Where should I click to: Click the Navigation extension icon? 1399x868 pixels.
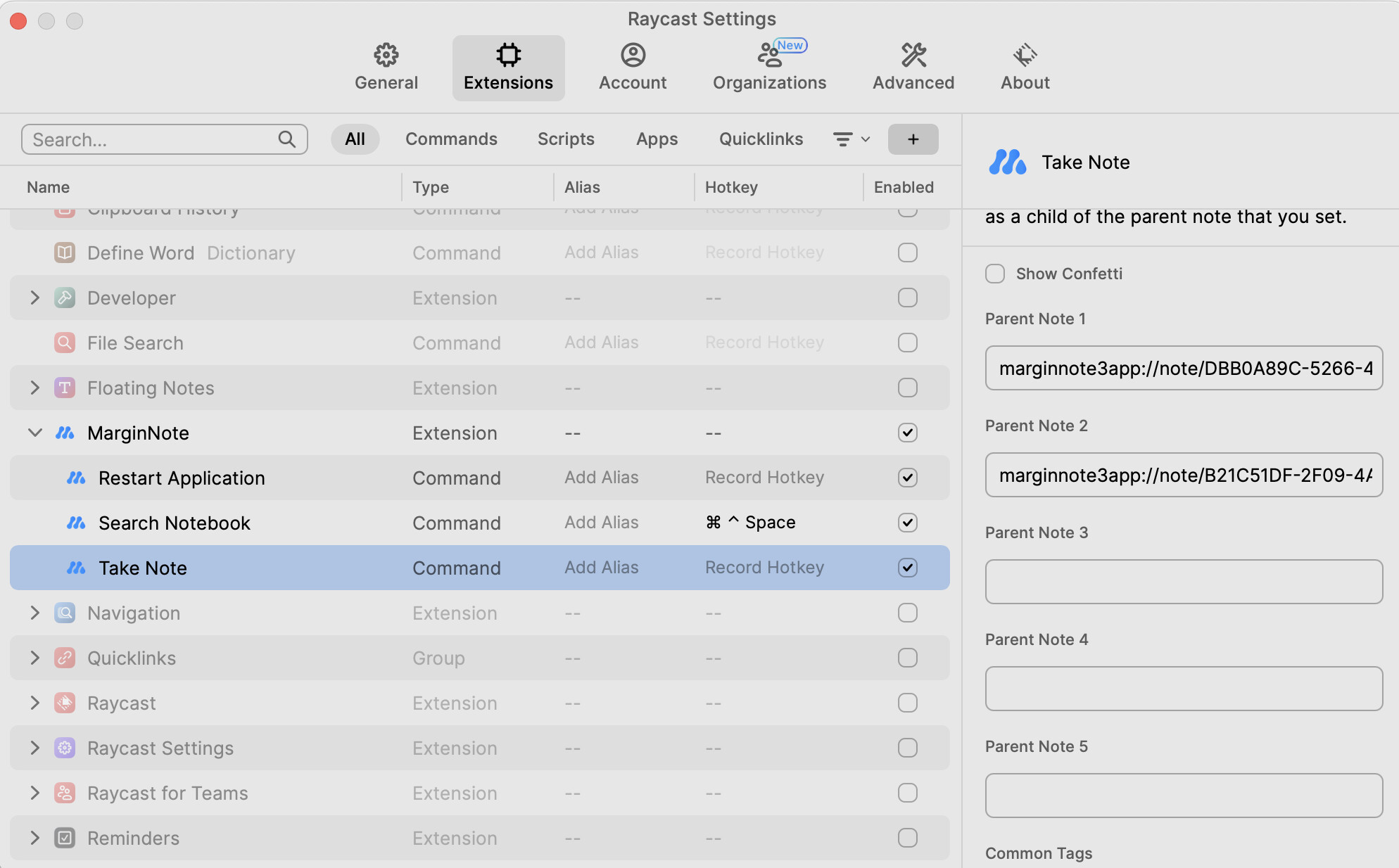pos(65,613)
